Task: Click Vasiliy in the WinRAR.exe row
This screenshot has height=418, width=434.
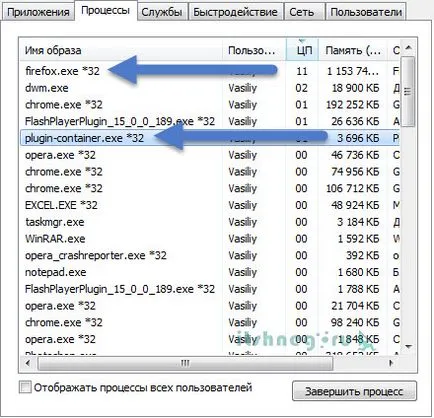Action: [243, 239]
